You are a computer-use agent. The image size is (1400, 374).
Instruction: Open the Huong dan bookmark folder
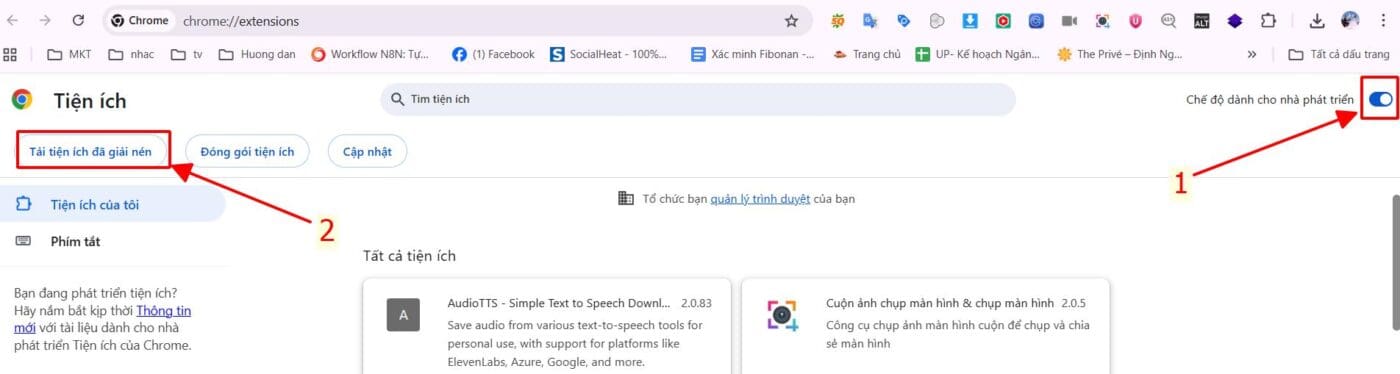(x=257, y=54)
